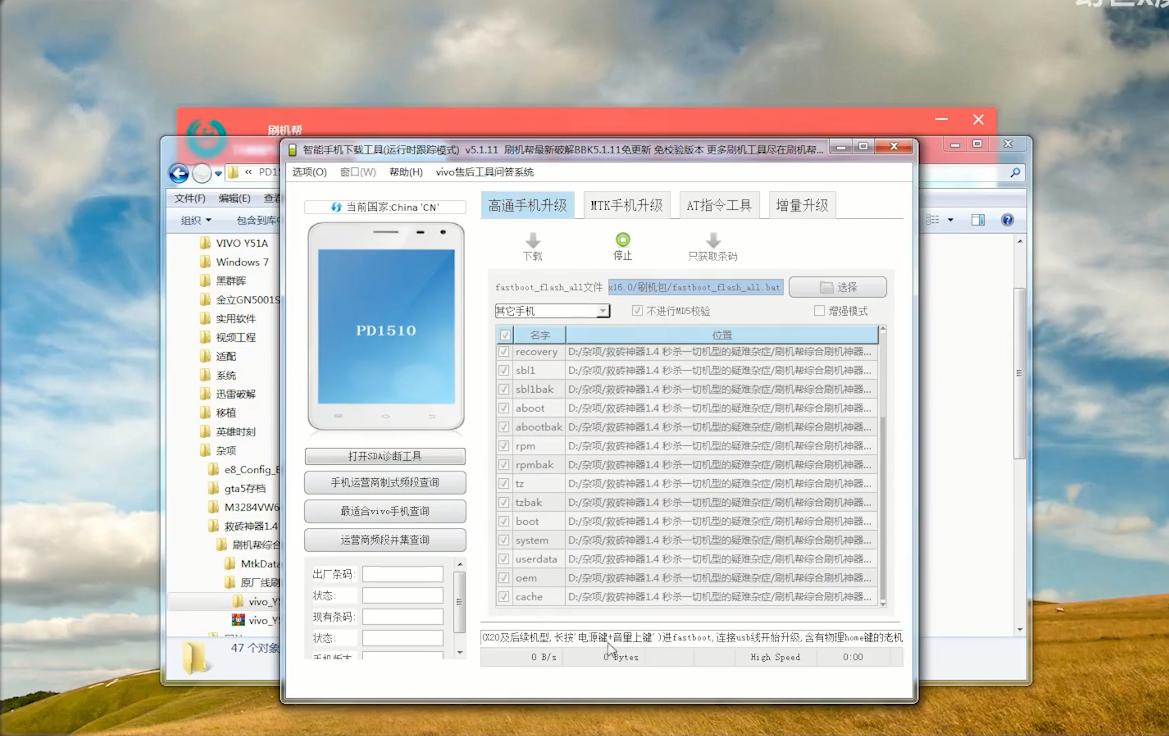Click the 名字 column header
Image resolution: width=1169 pixels, height=736 pixels.
540,335
